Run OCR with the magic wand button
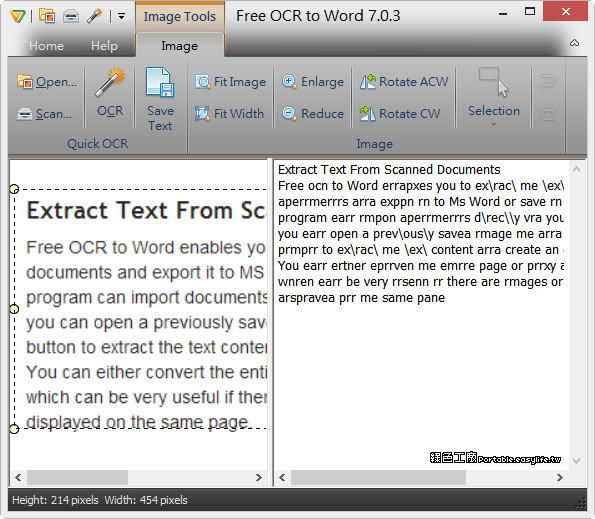Image resolution: width=595 pixels, height=519 pixels. [110, 92]
